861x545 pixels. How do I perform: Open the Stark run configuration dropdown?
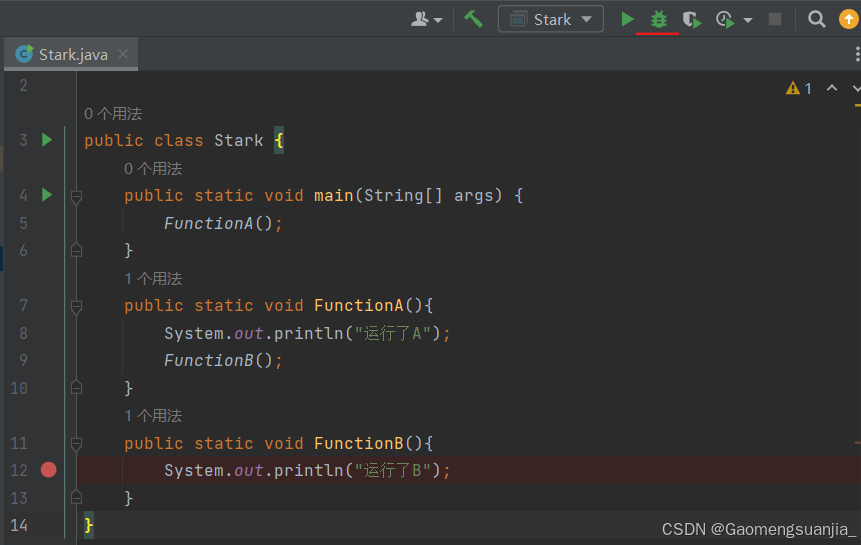pyautogui.click(x=551, y=19)
